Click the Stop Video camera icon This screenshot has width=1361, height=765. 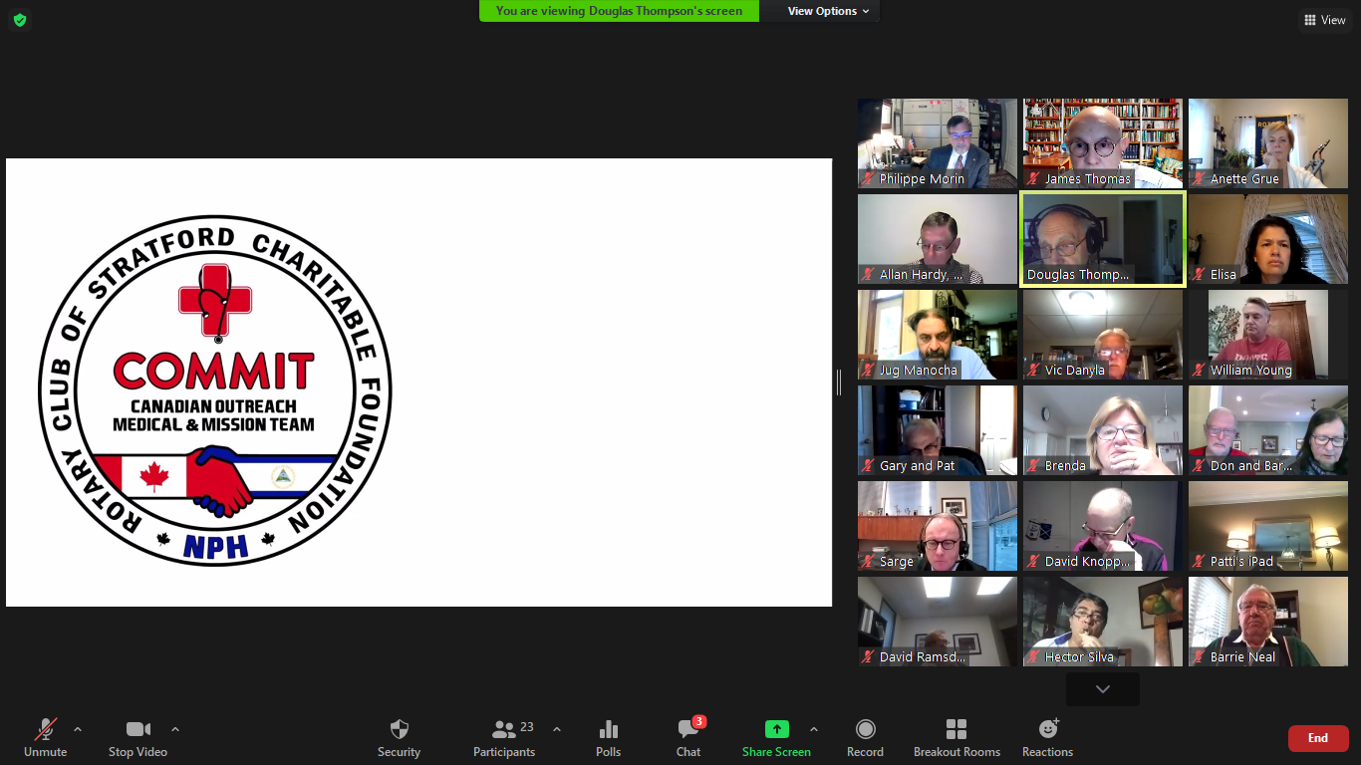point(138,729)
